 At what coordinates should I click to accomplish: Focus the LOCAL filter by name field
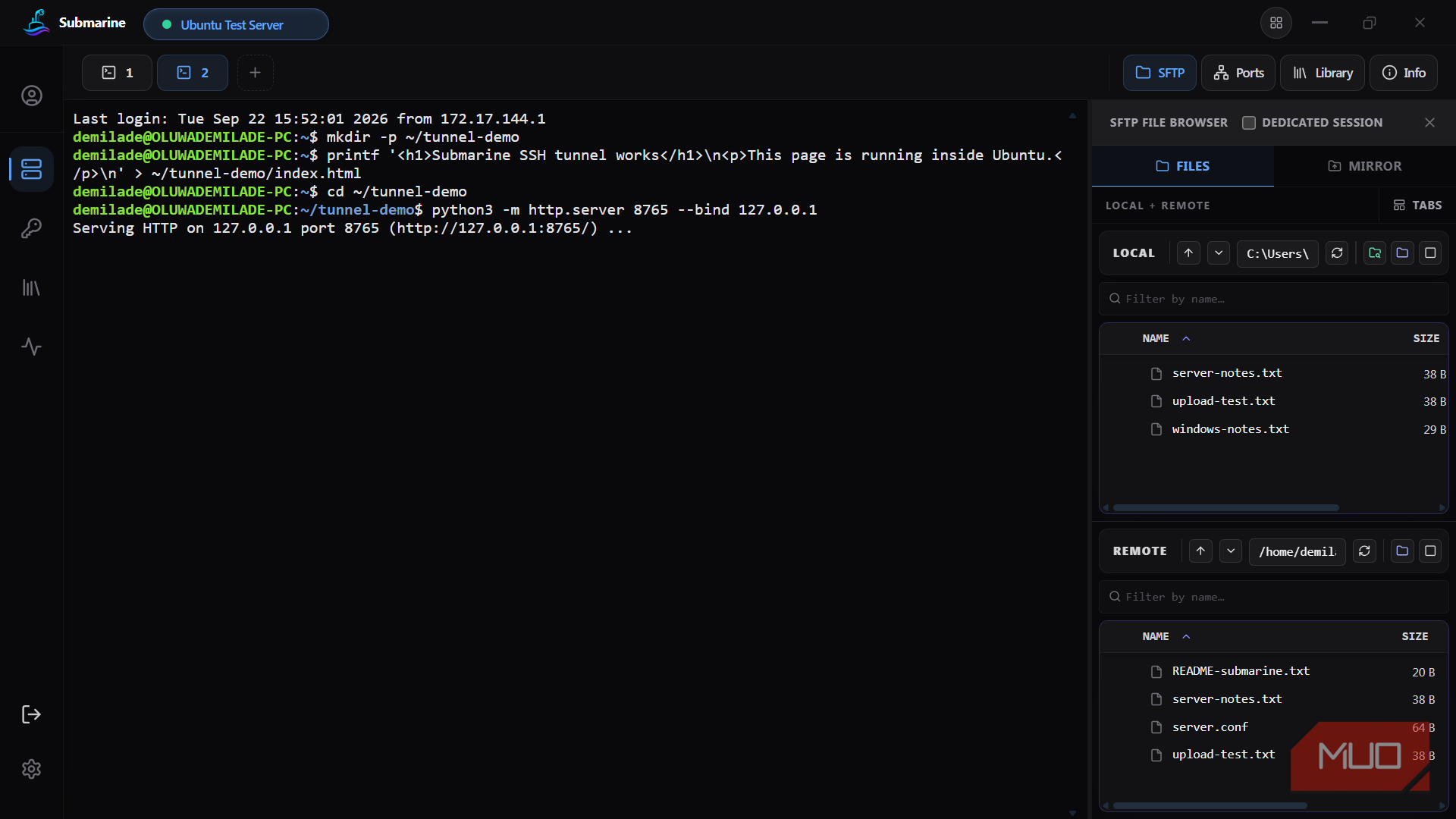(x=1274, y=299)
